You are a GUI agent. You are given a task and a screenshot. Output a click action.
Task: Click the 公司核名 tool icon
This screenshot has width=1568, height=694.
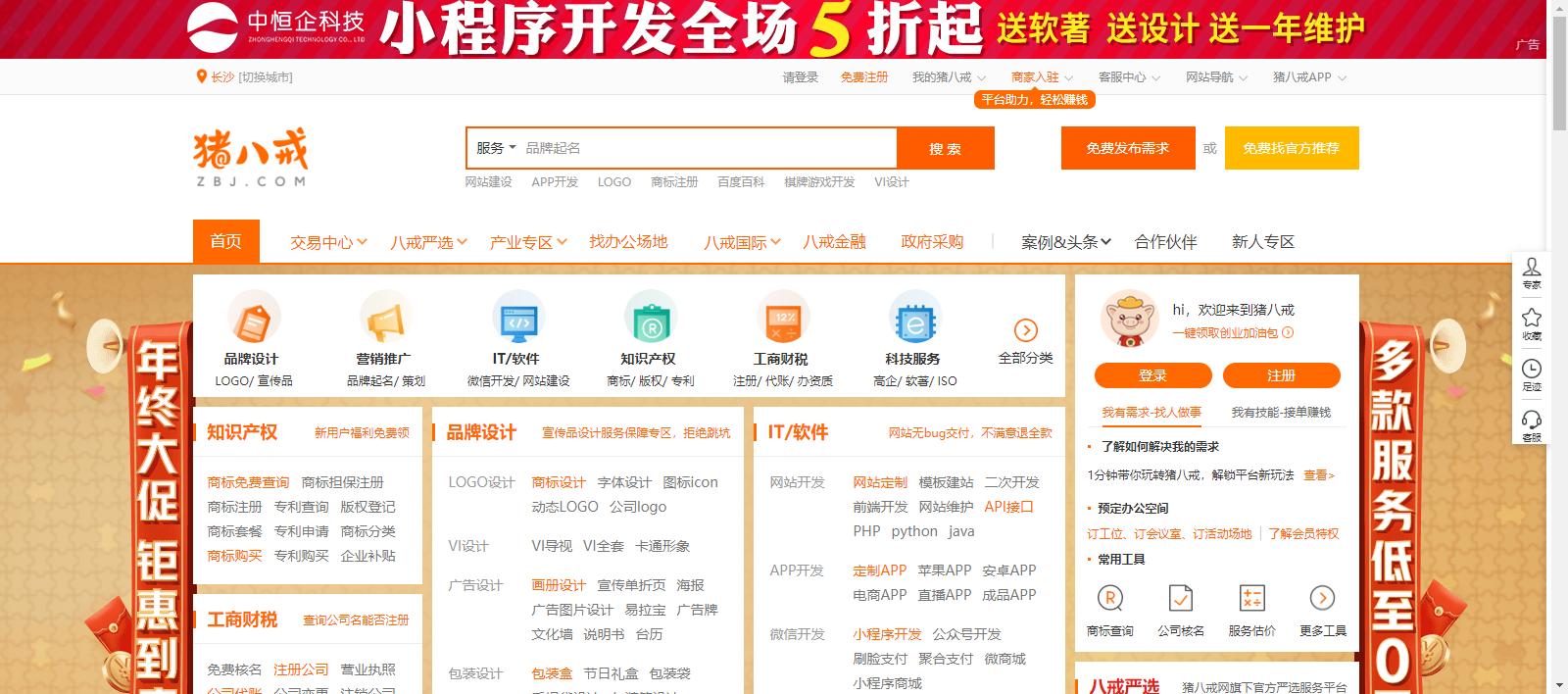click(x=1181, y=598)
